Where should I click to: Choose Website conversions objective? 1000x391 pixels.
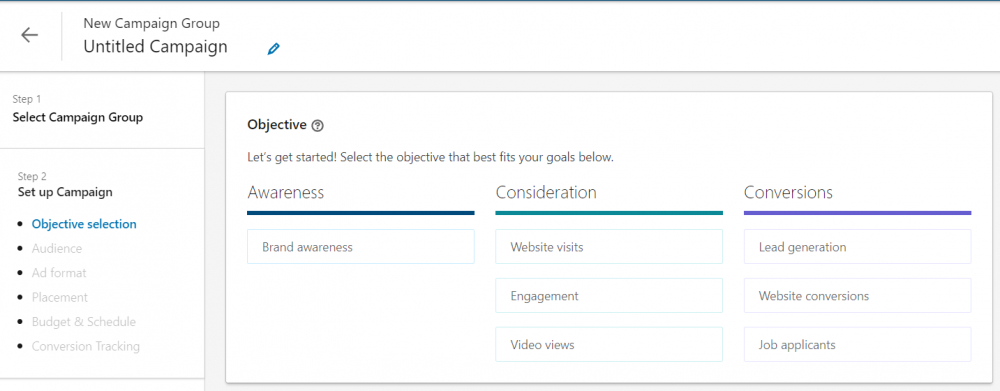click(x=858, y=296)
